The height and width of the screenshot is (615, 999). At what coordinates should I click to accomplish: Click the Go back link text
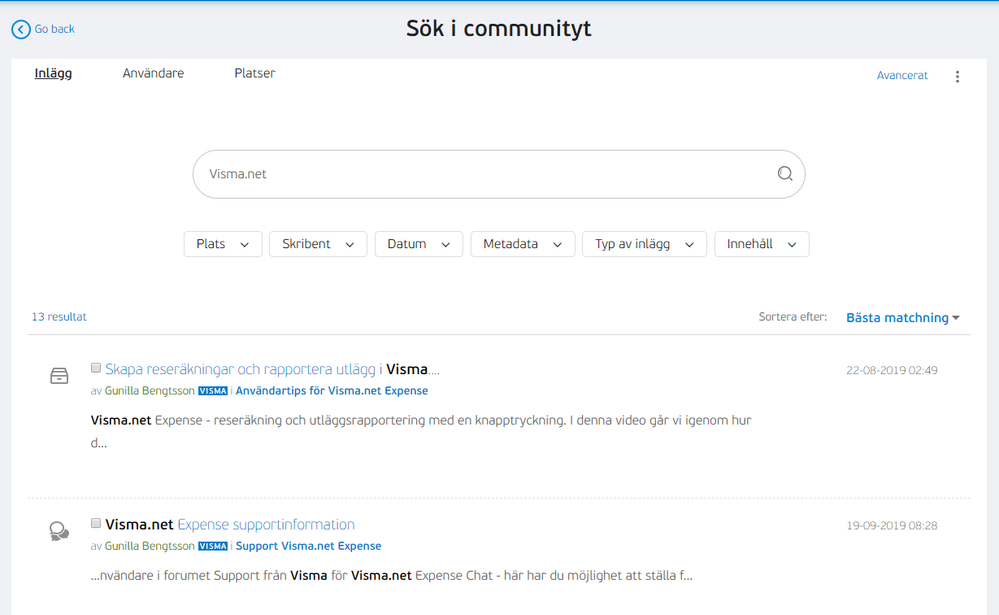point(54,29)
